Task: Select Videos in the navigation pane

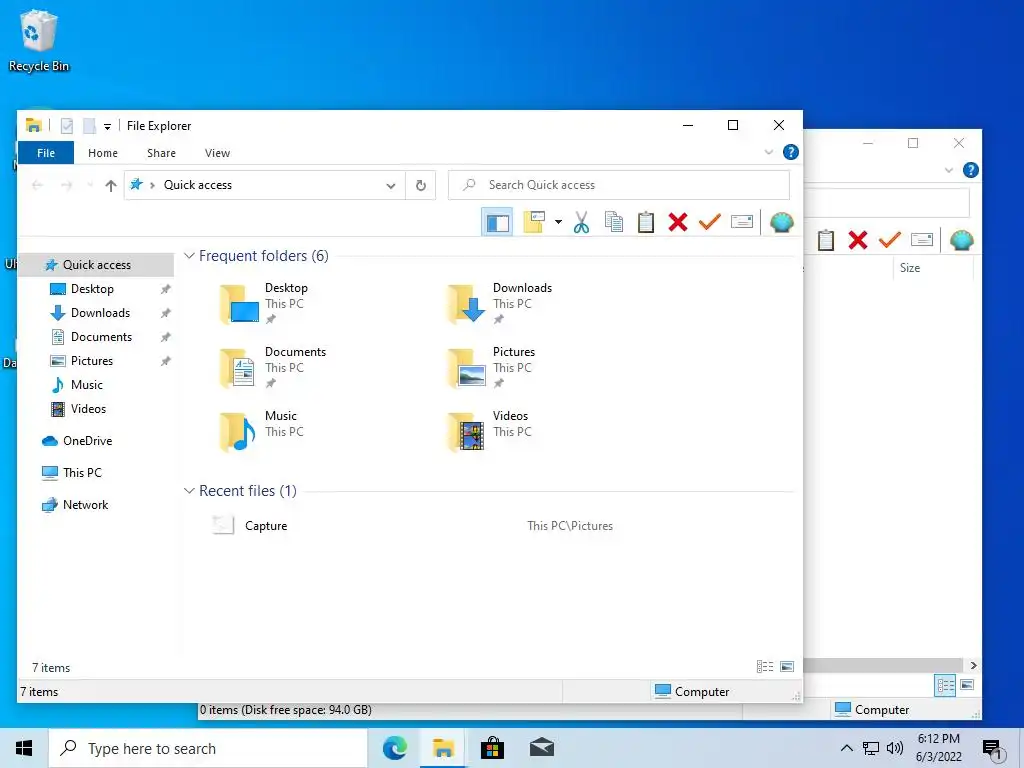Action: click(88, 409)
